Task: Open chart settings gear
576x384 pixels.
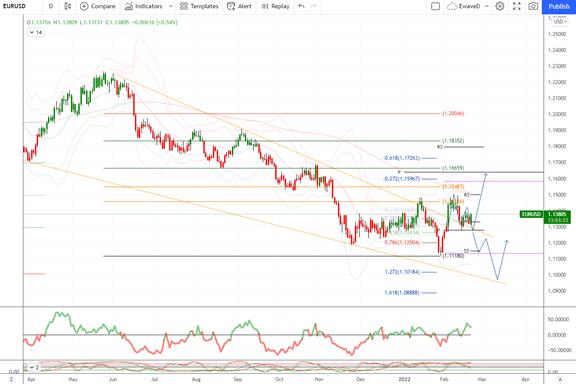Action: coord(500,6)
